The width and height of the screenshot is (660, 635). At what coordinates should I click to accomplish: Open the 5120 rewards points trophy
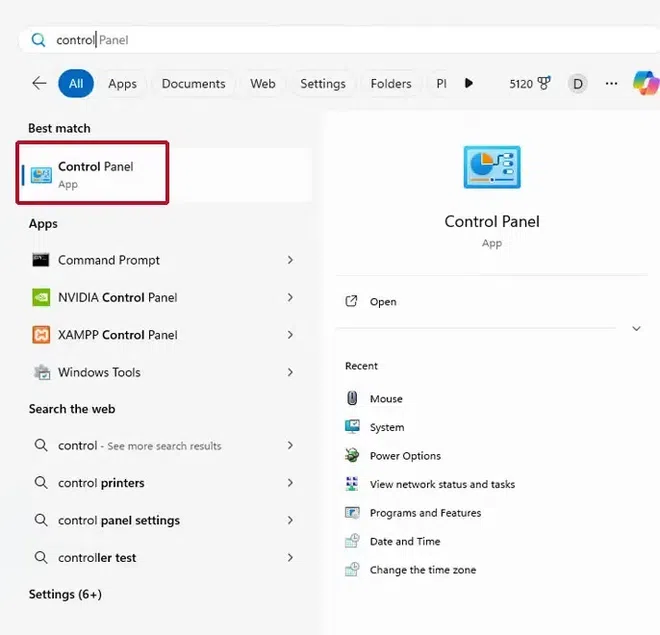click(530, 83)
